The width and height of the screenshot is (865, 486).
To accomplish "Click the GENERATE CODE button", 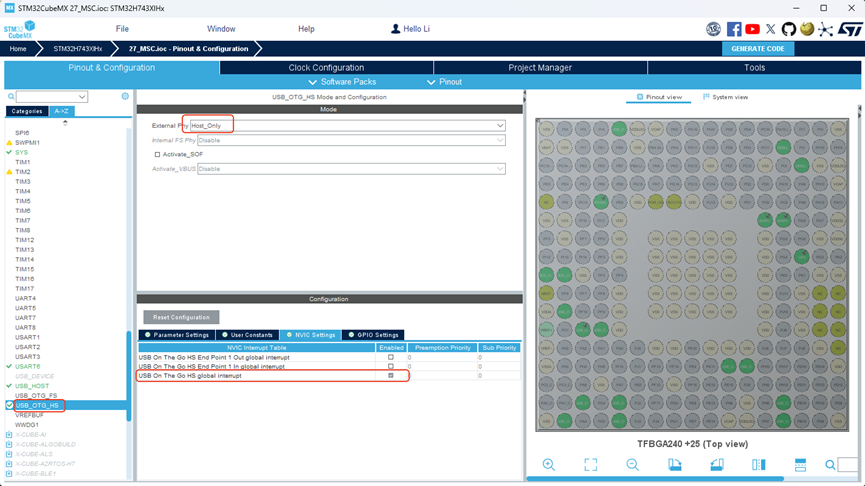I will pos(758,49).
